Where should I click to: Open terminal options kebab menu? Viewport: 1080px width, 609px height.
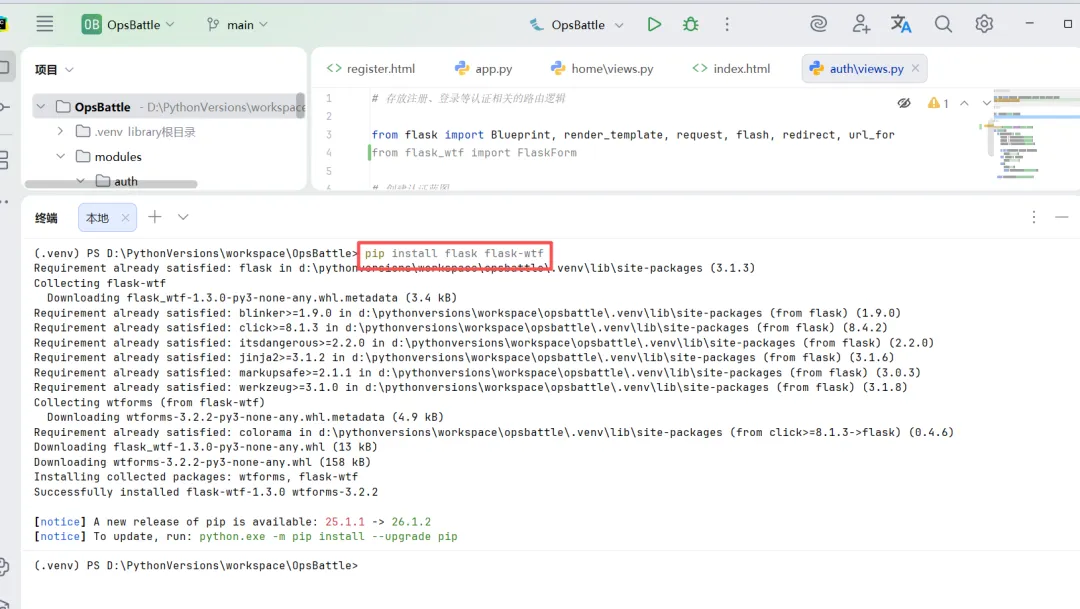tap(1034, 217)
